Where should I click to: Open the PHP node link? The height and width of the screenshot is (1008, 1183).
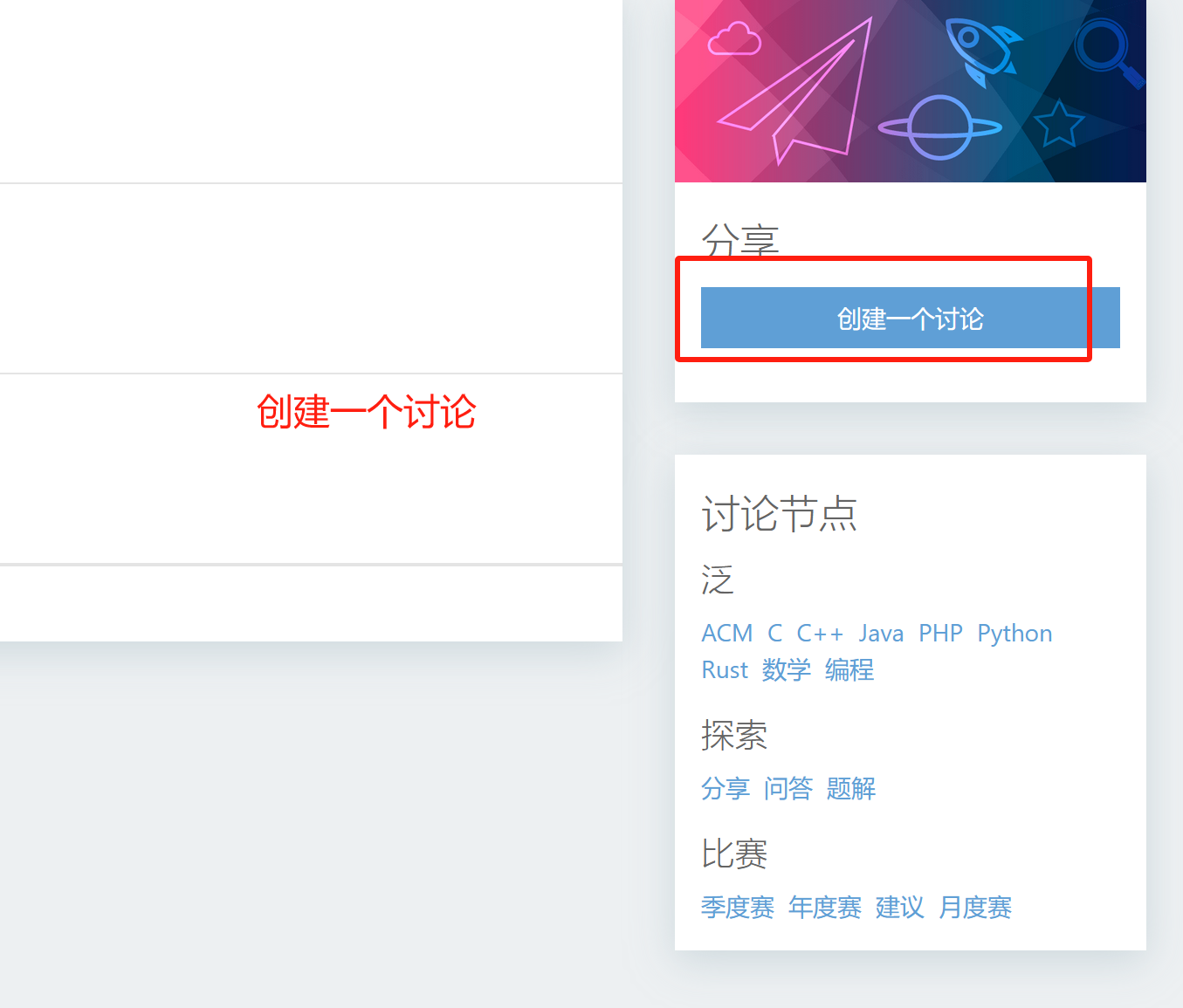pos(940,633)
